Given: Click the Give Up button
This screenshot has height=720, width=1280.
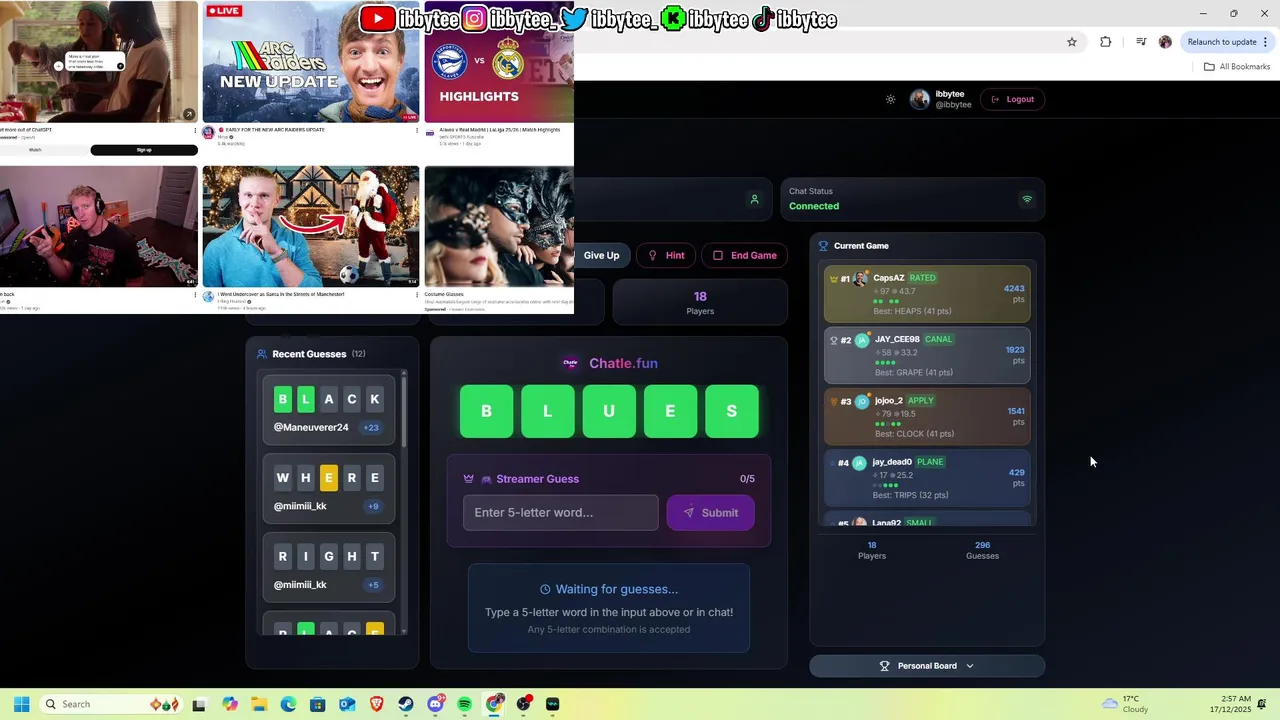Looking at the screenshot, I should [601, 255].
